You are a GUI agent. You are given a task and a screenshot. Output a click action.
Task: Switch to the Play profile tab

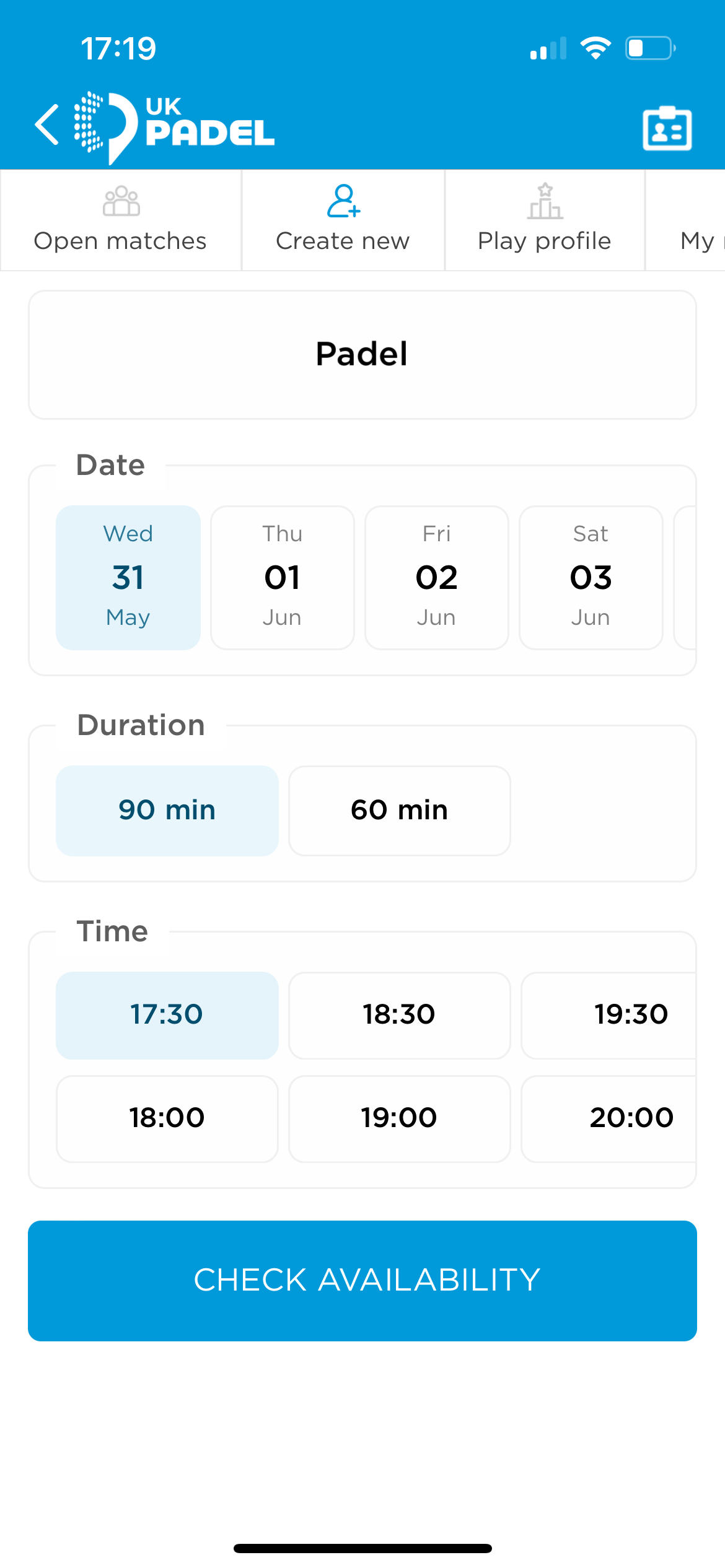coord(545,240)
